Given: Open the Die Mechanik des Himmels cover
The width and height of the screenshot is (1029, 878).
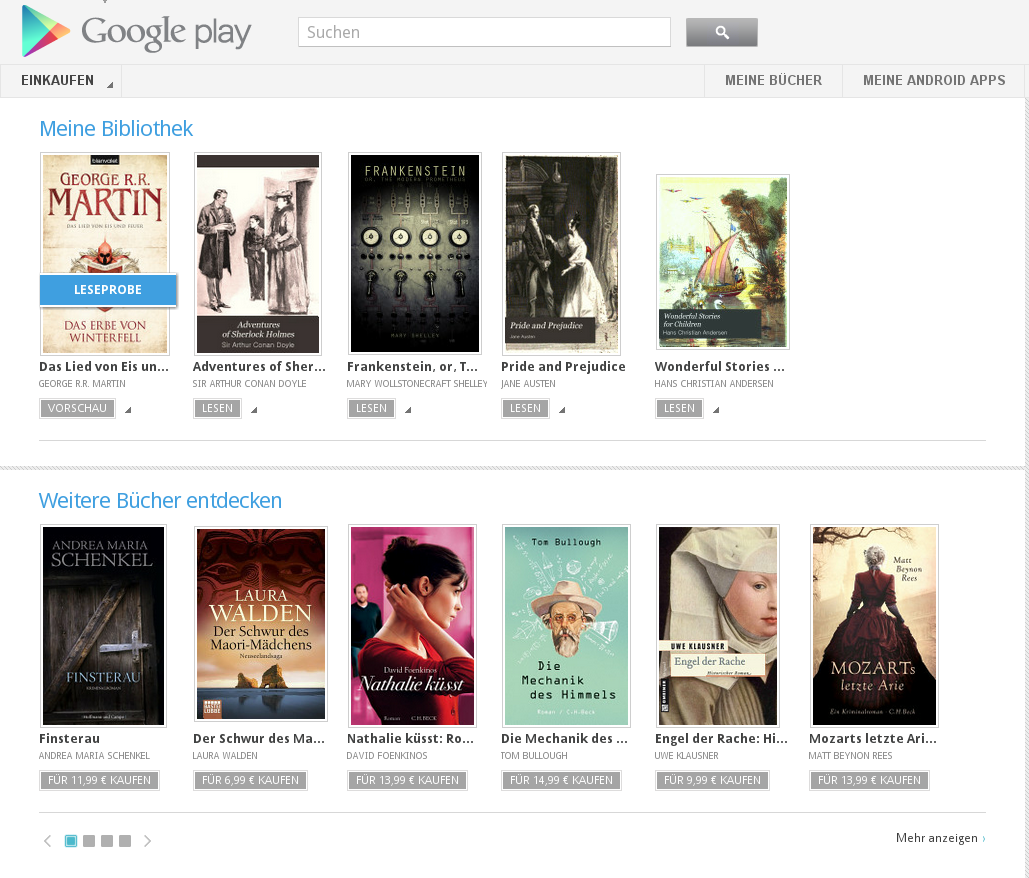Looking at the screenshot, I should pyautogui.click(x=566, y=626).
